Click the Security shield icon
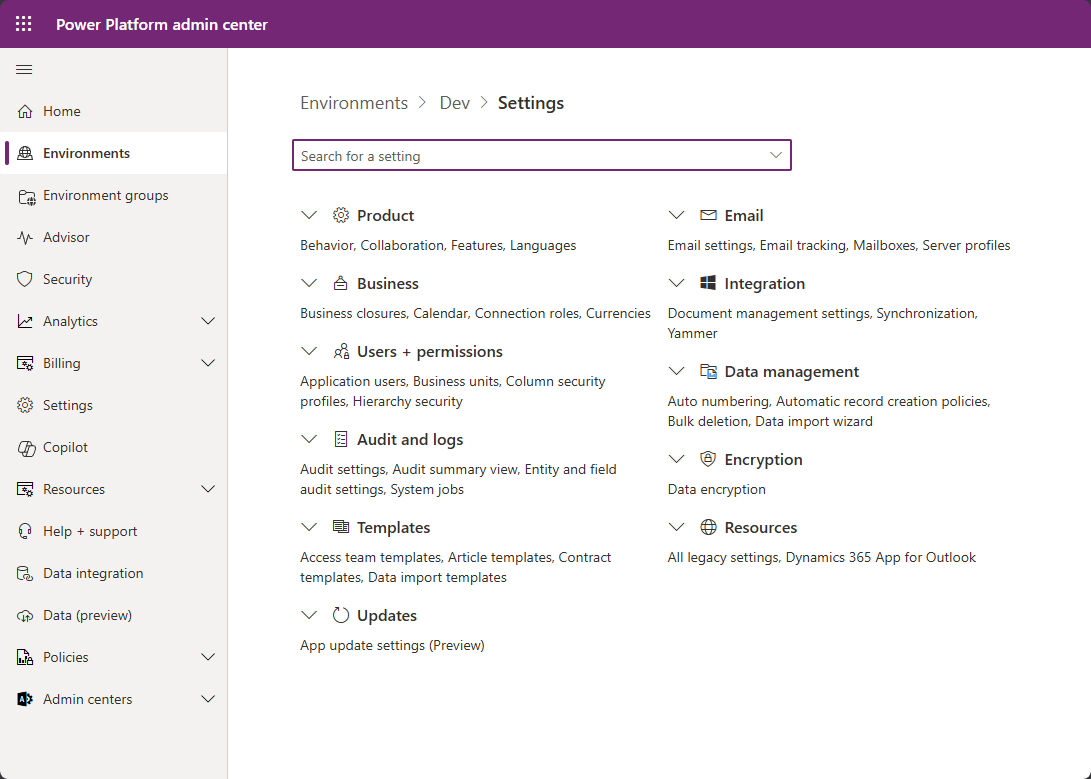 pos(25,279)
